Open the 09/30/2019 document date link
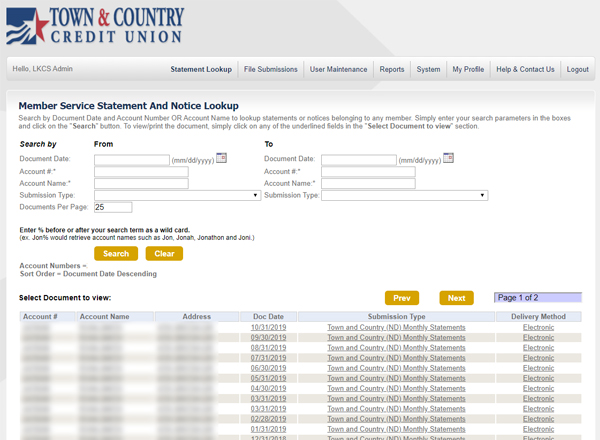This screenshot has height=440, width=600. point(268,337)
